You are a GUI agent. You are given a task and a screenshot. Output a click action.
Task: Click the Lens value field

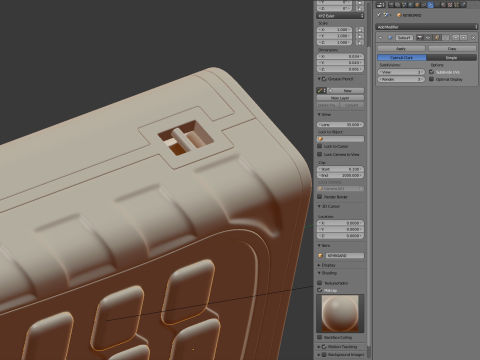pyautogui.click(x=340, y=124)
